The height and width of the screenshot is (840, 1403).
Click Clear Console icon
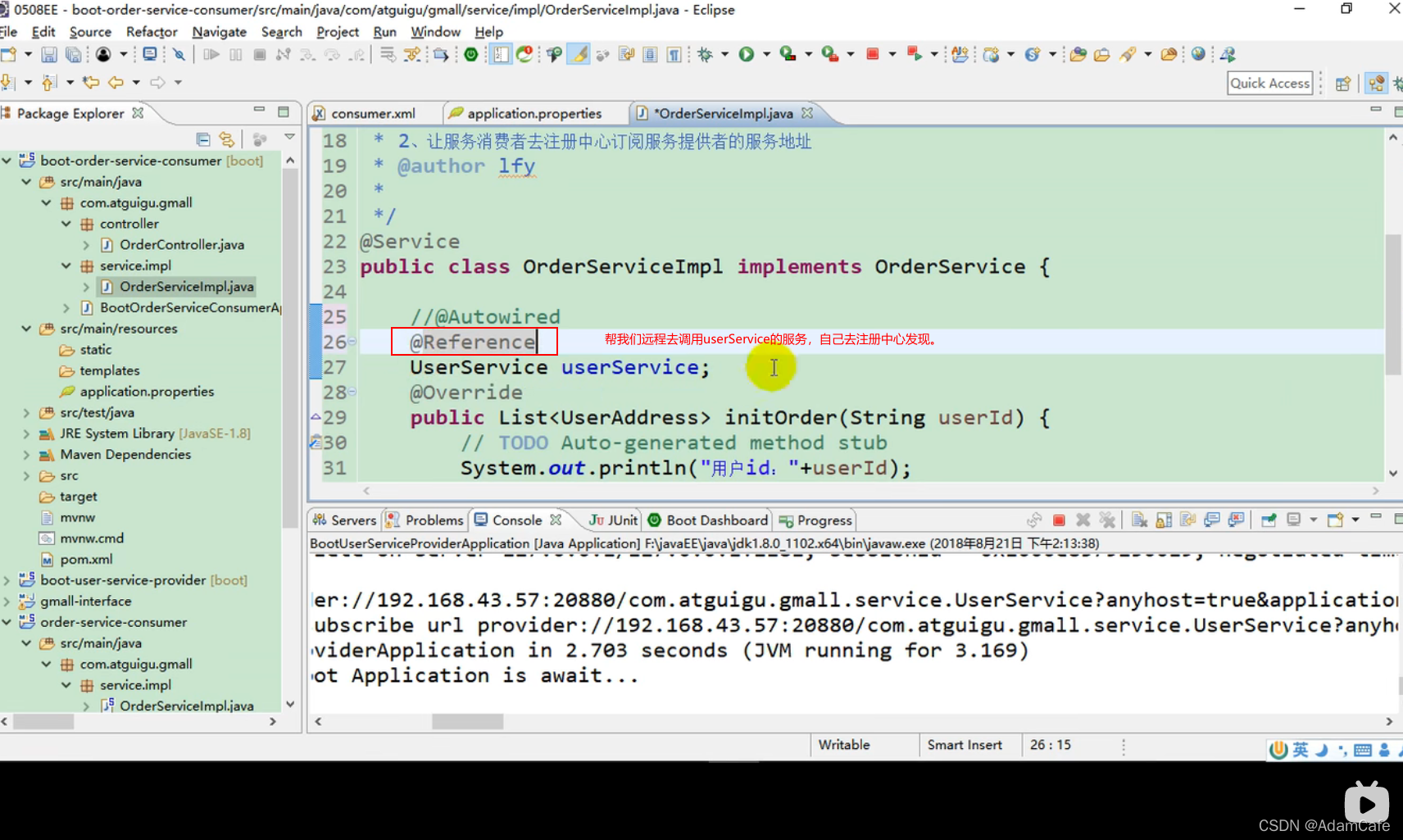[x=1139, y=520]
